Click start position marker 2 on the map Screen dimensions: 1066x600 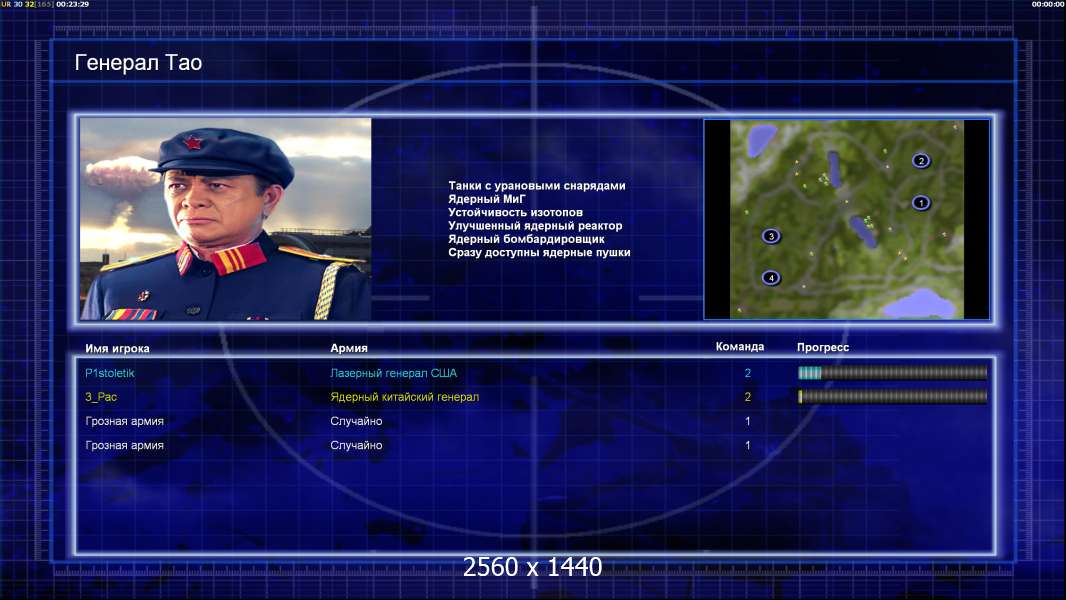(921, 161)
